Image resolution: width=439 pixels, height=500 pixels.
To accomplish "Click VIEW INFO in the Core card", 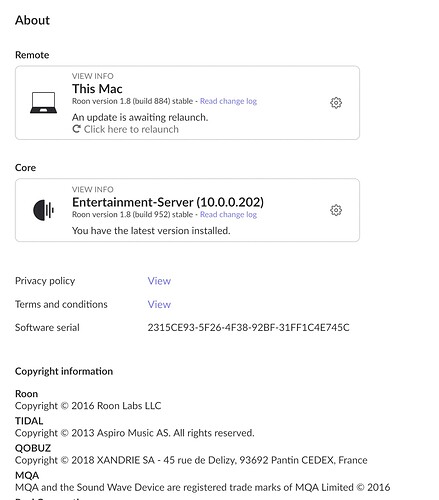I will 93,189.
